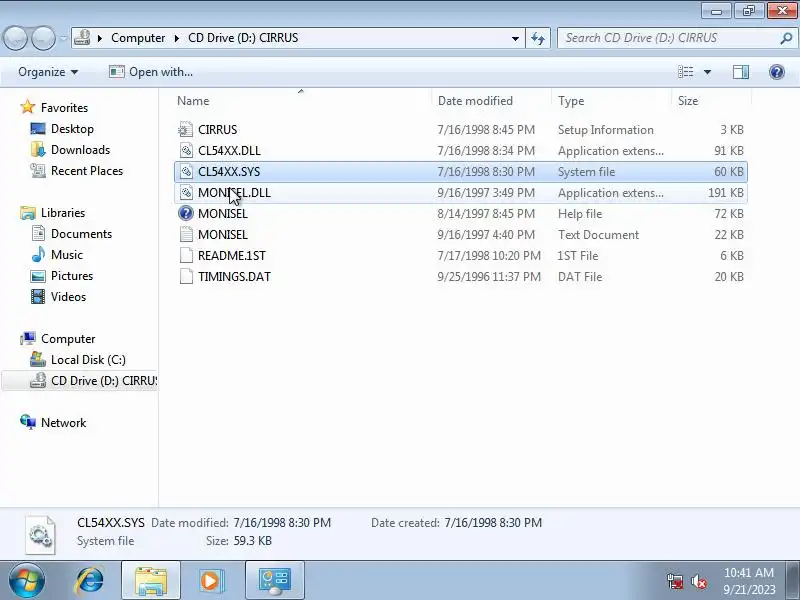Click the CIRRUS file name

click(x=217, y=130)
